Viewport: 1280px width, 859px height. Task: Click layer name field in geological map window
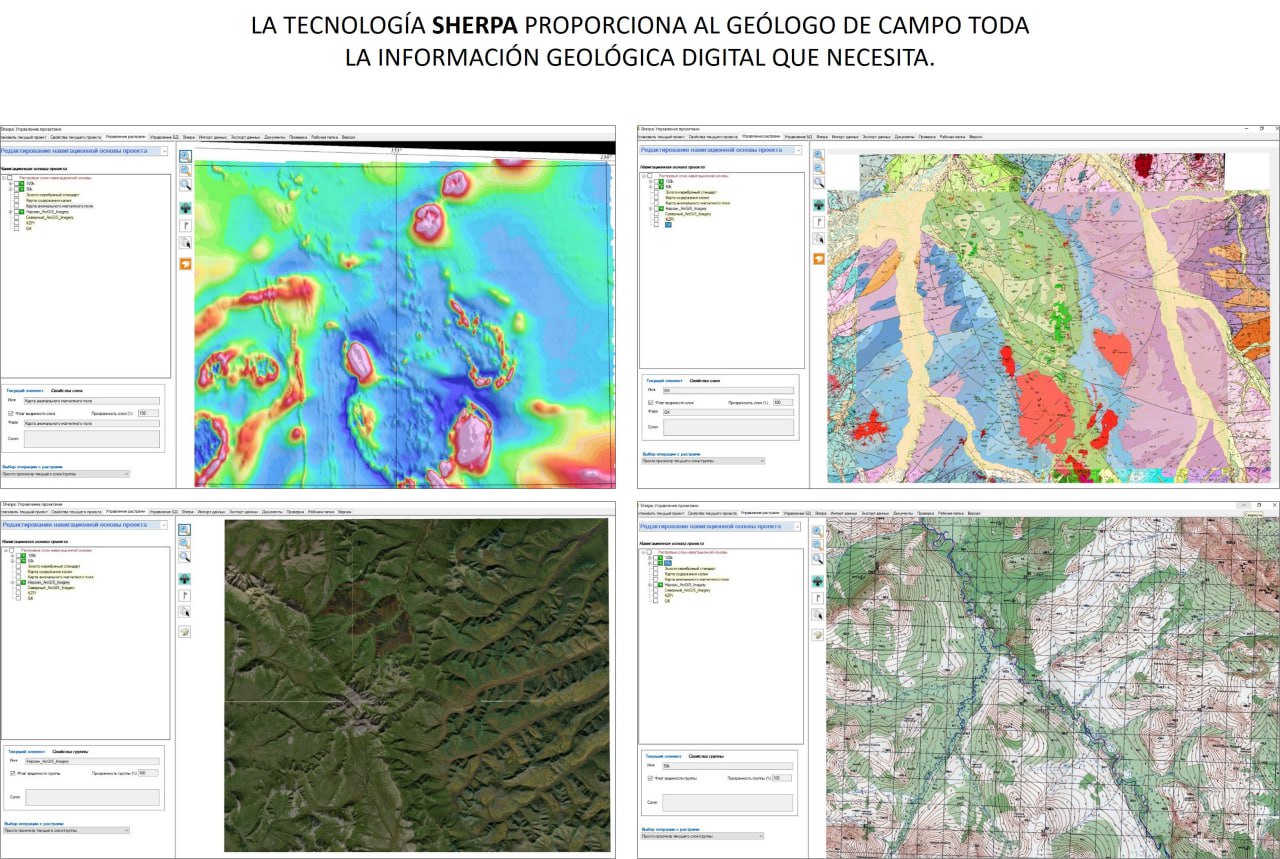[727, 391]
